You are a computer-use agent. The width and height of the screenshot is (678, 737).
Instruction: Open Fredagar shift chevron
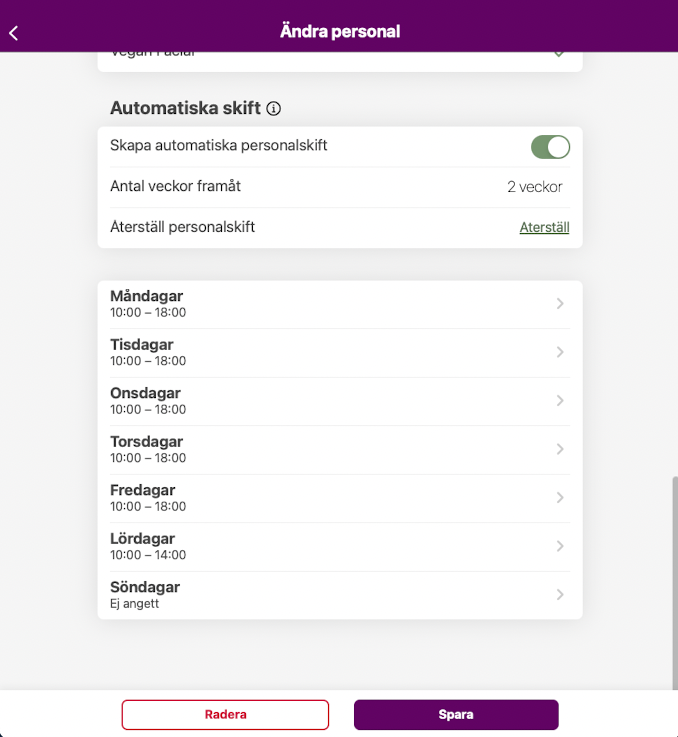[x=560, y=497]
